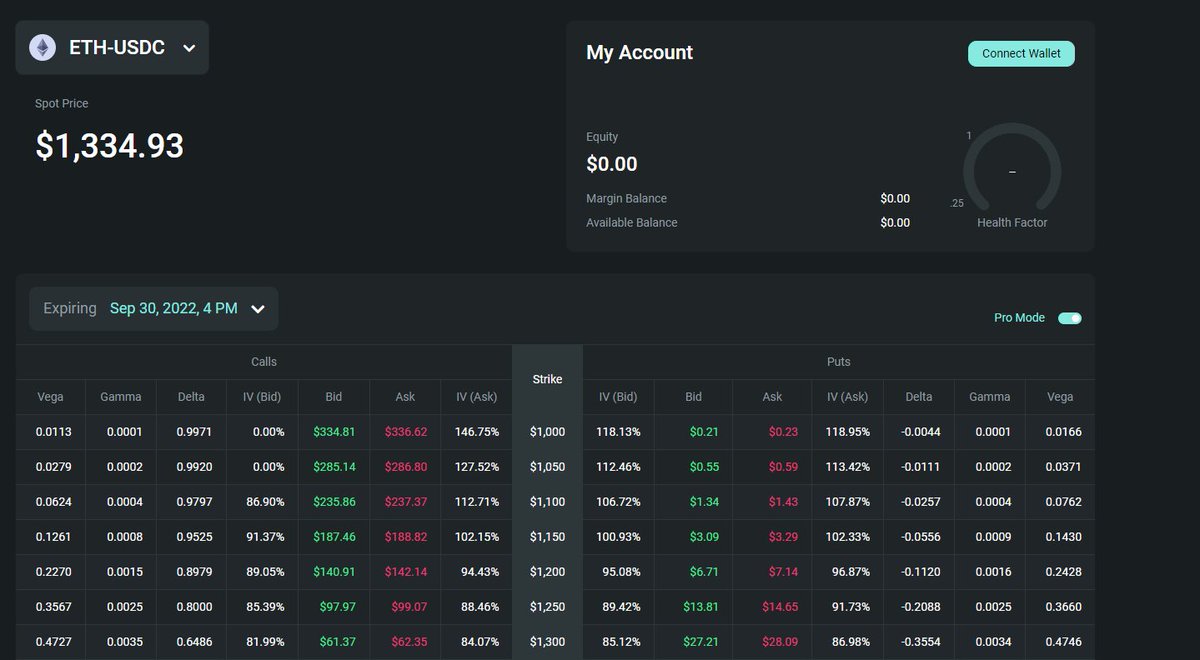Click put delta value -0.0044
The width and height of the screenshot is (1200, 660).
[919, 432]
